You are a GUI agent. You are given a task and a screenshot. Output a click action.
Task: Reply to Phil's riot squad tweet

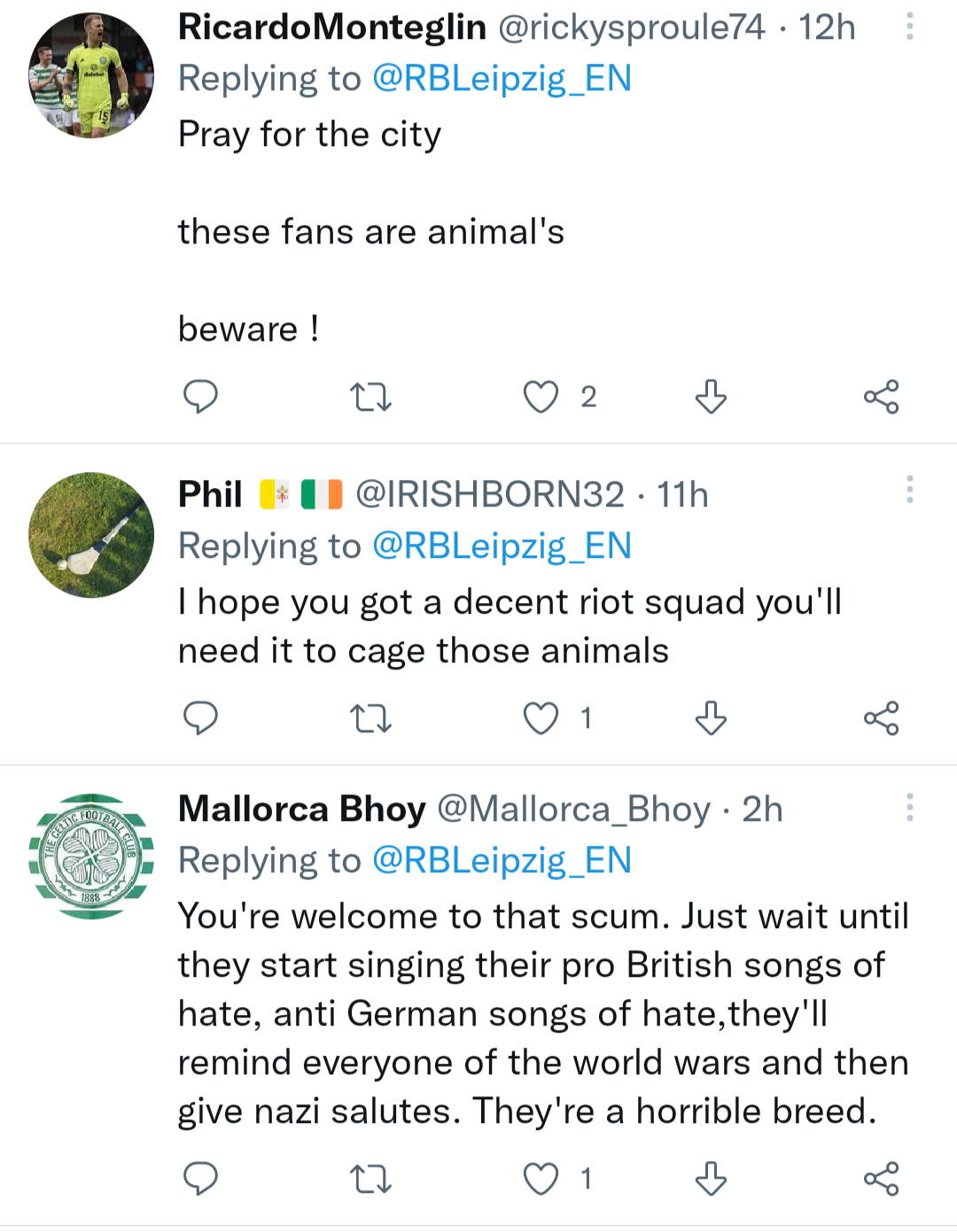tap(200, 717)
